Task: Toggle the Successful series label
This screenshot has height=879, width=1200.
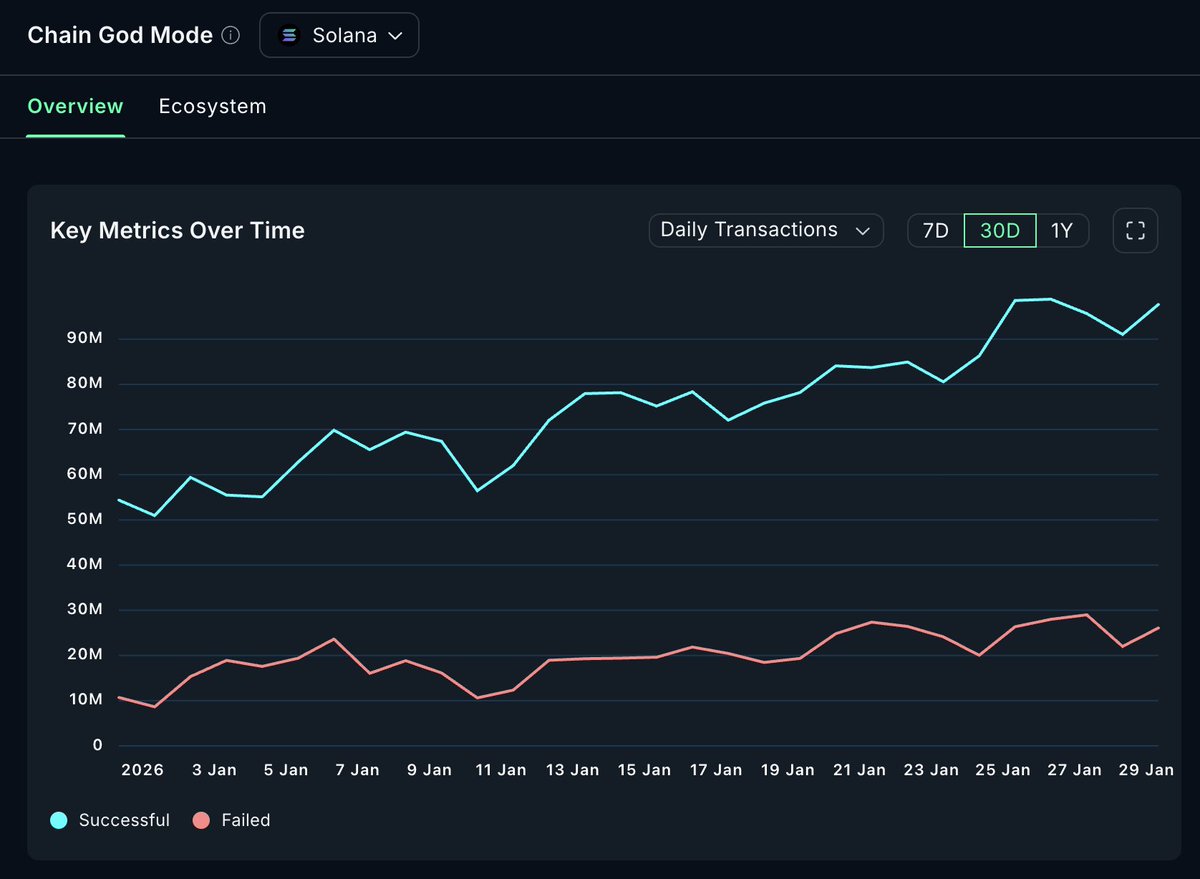Action: point(124,820)
